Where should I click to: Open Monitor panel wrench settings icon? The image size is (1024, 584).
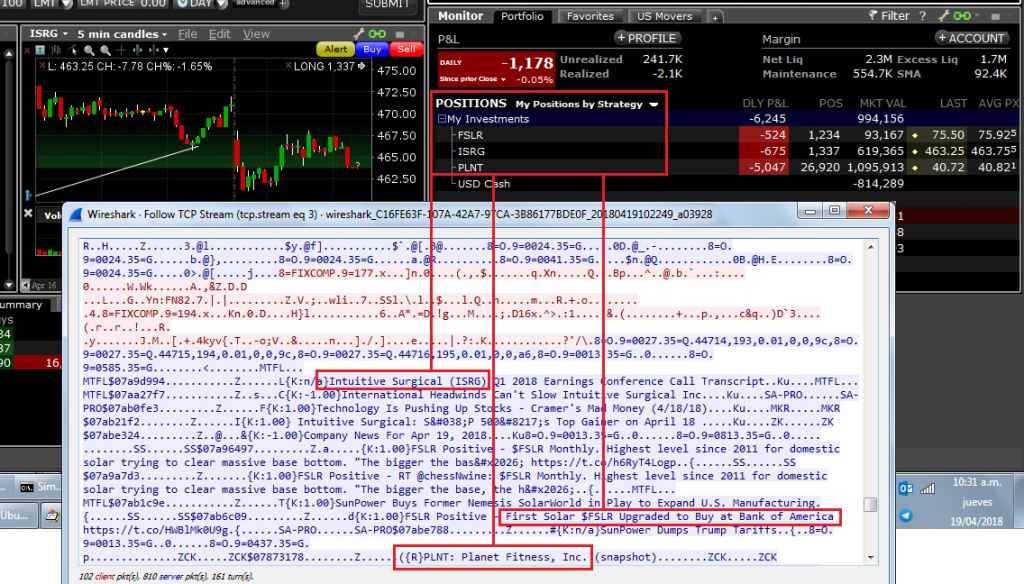pos(944,16)
